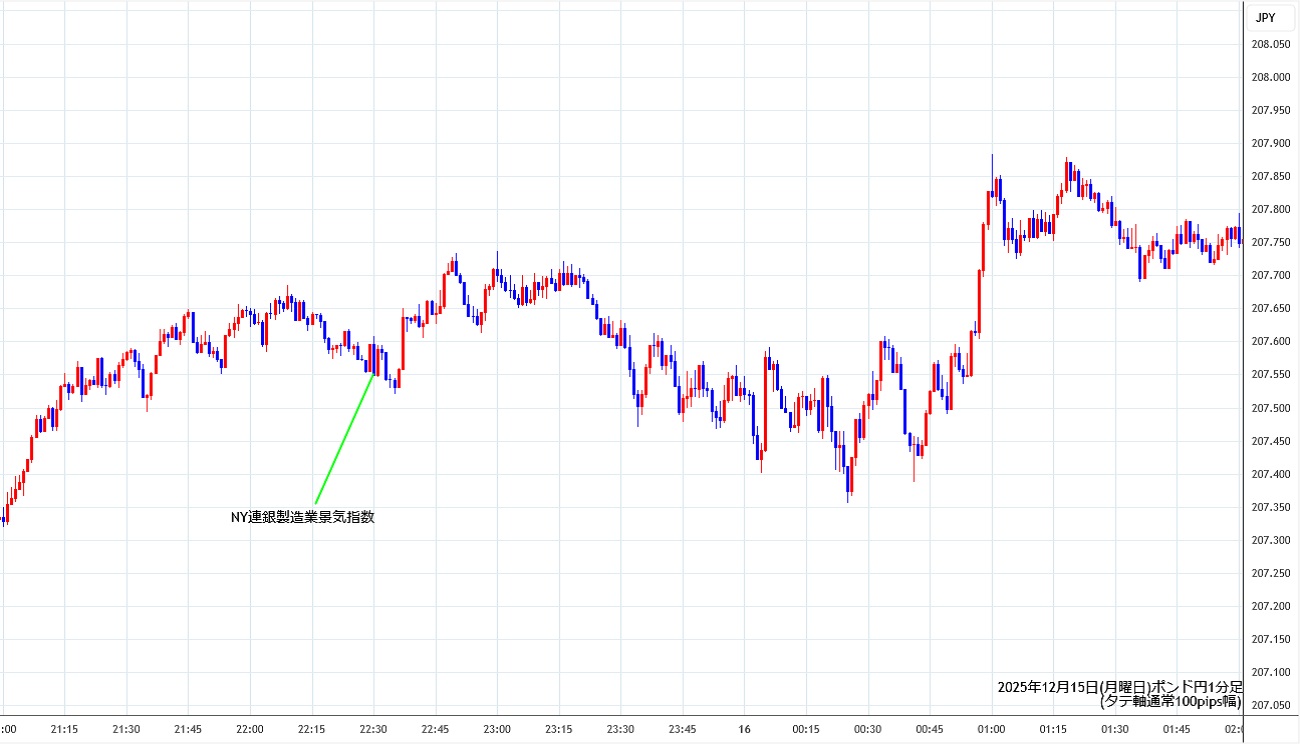This screenshot has width=1300, height=745.
Task: Select the タテ軸通常100pips幅 note text
Action: [1170, 702]
